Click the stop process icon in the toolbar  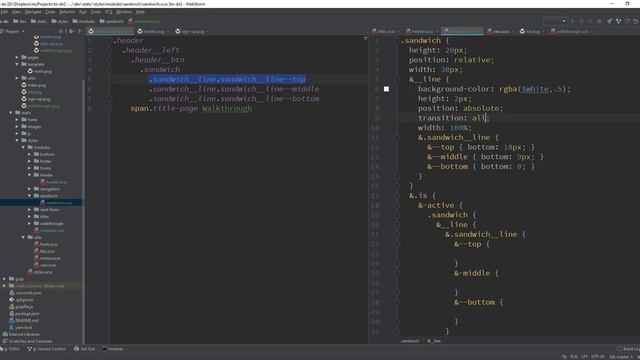[599, 21]
